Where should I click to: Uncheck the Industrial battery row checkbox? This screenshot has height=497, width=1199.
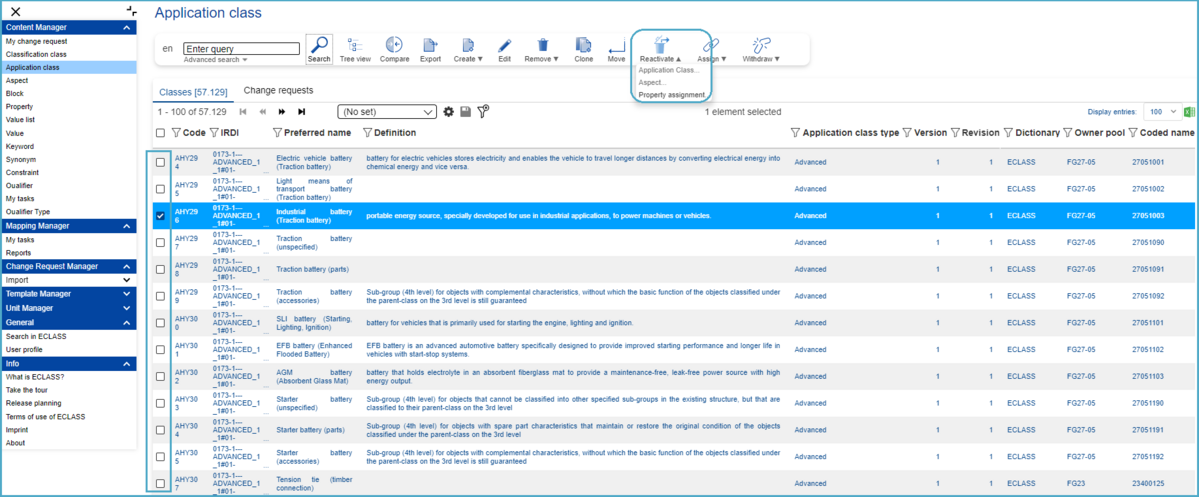pos(161,215)
